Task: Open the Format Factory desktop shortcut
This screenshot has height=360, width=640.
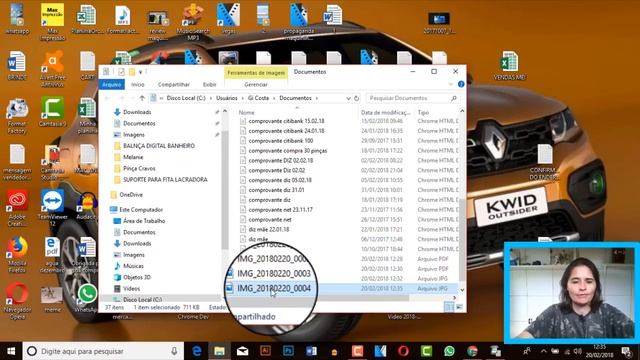Action: (17, 116)
